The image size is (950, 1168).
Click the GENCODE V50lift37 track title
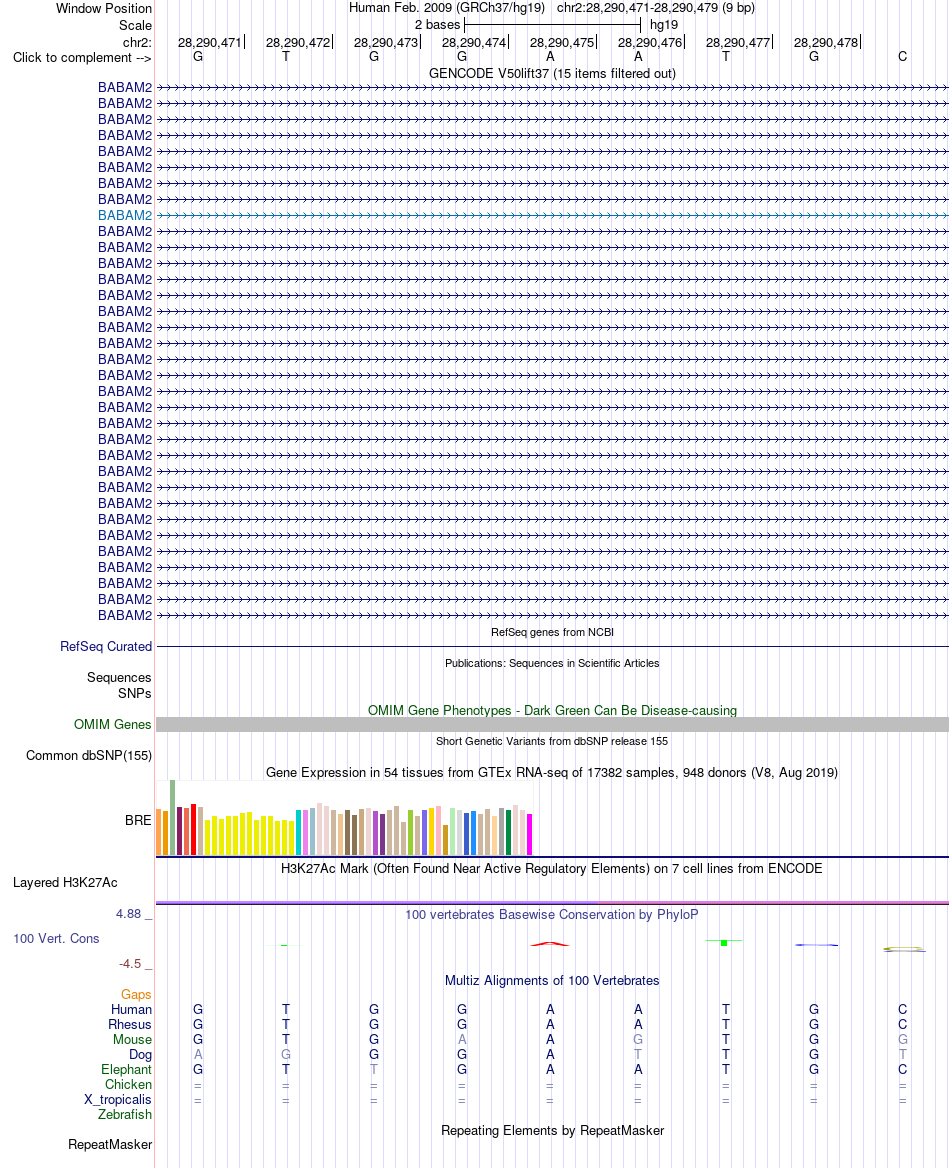[552, 74]
